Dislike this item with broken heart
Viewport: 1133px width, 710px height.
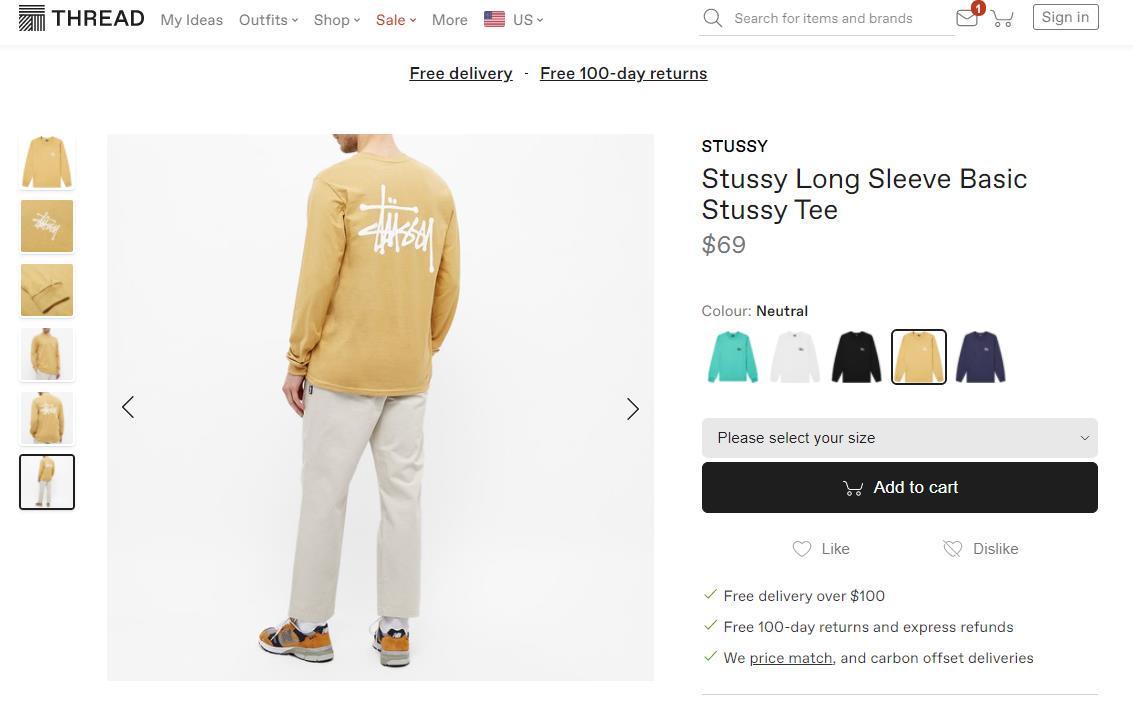click(952, 548)
